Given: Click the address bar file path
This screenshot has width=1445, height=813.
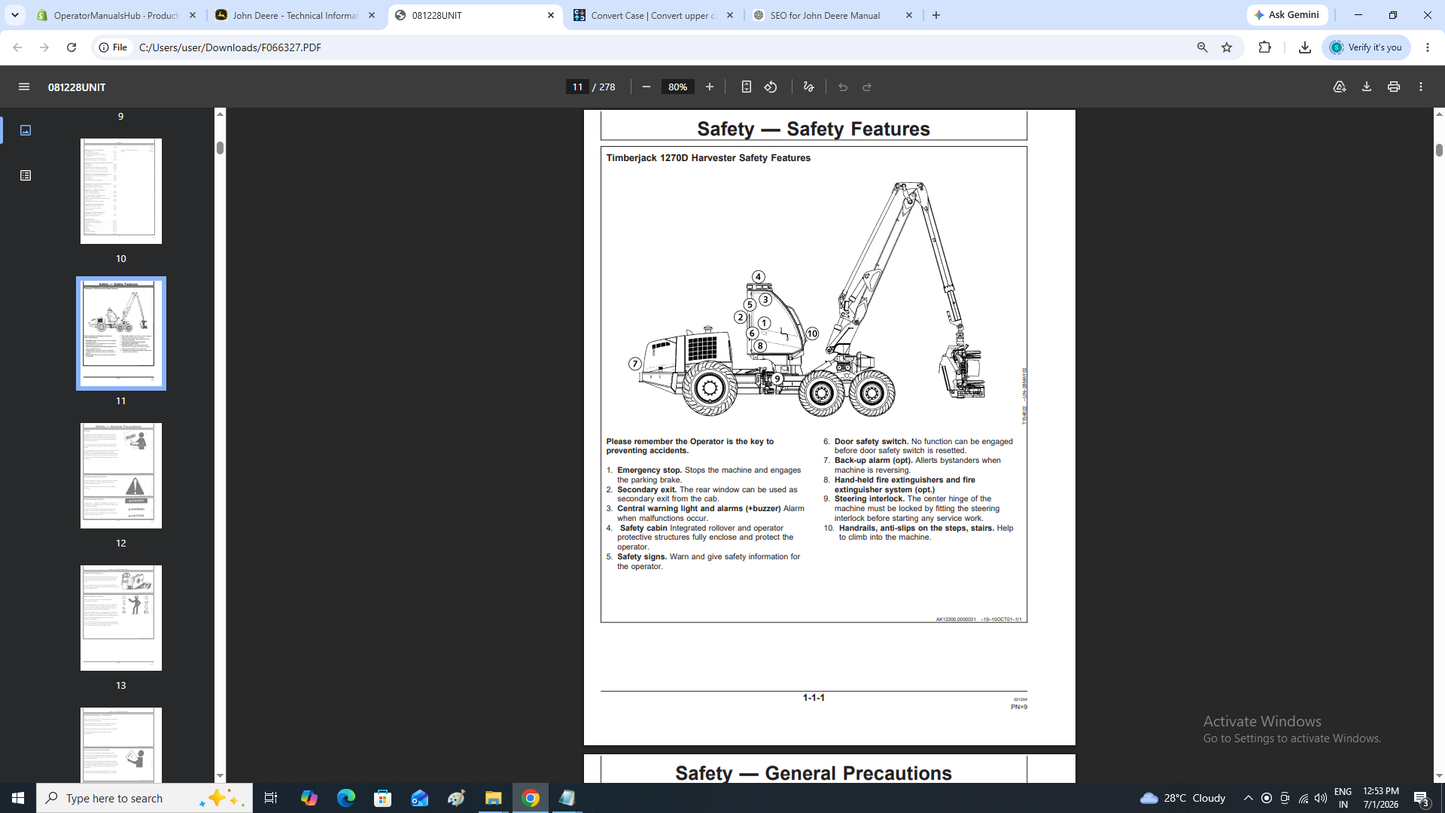Looking at the screenshot, I should point(230,47).
